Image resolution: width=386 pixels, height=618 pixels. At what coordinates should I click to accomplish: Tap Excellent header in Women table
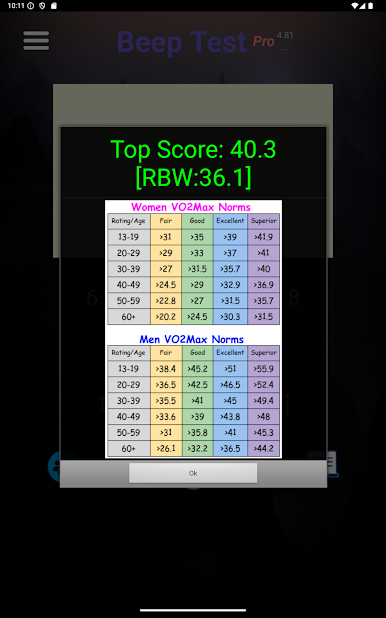click(230, 221)
